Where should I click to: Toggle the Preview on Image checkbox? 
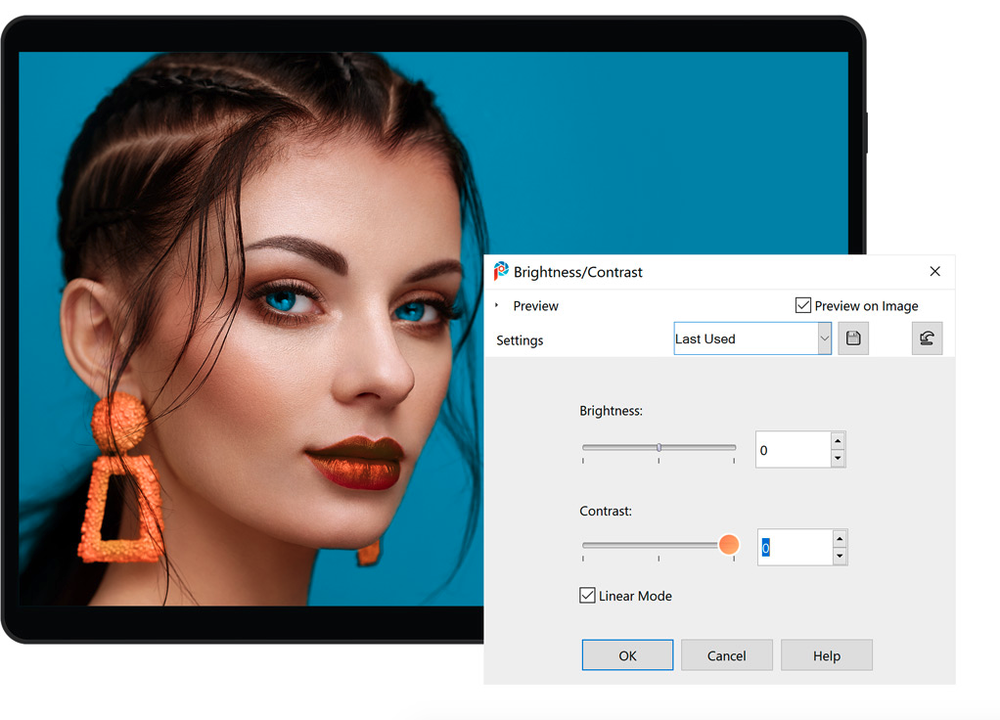tap(803, 305)
